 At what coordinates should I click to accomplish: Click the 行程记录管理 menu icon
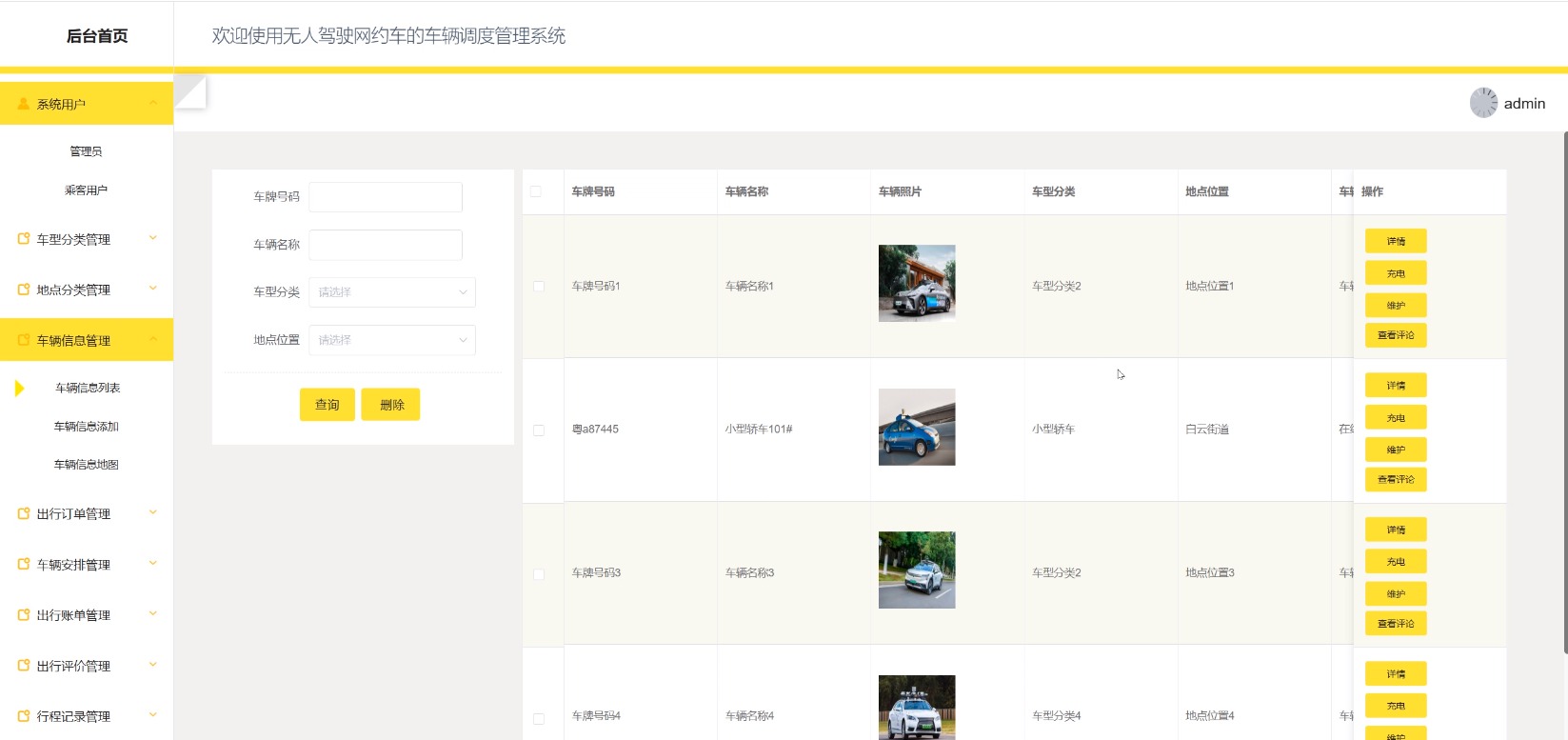click(x=24, y=716)
